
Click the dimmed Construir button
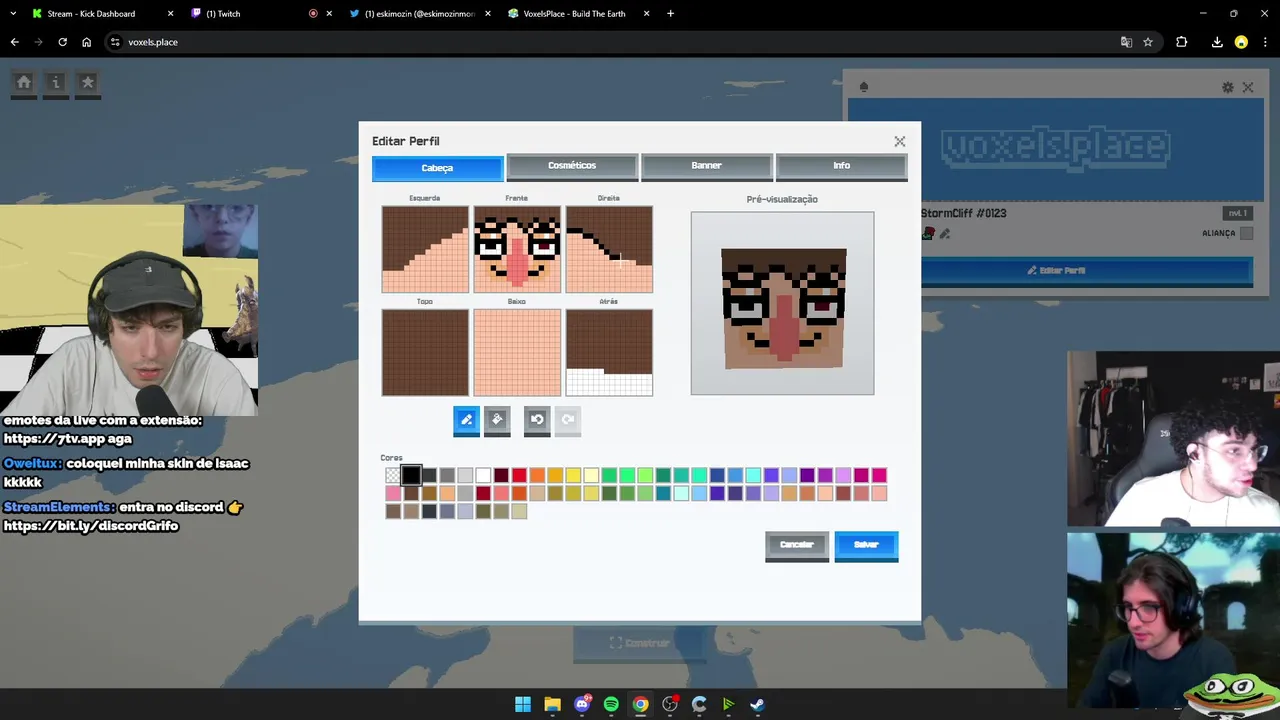coord(640,643)
